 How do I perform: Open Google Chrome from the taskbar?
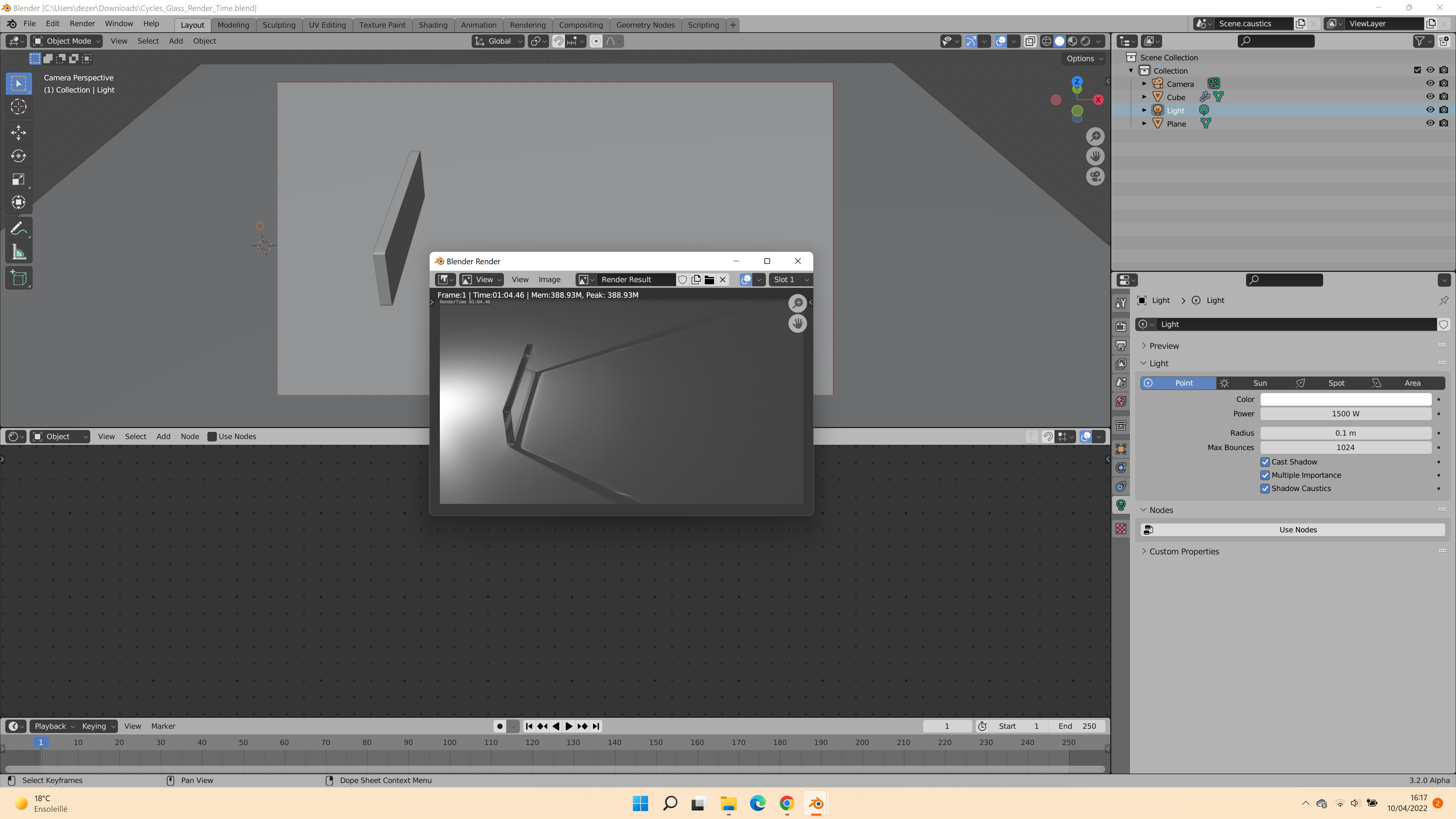click(787, 803)
